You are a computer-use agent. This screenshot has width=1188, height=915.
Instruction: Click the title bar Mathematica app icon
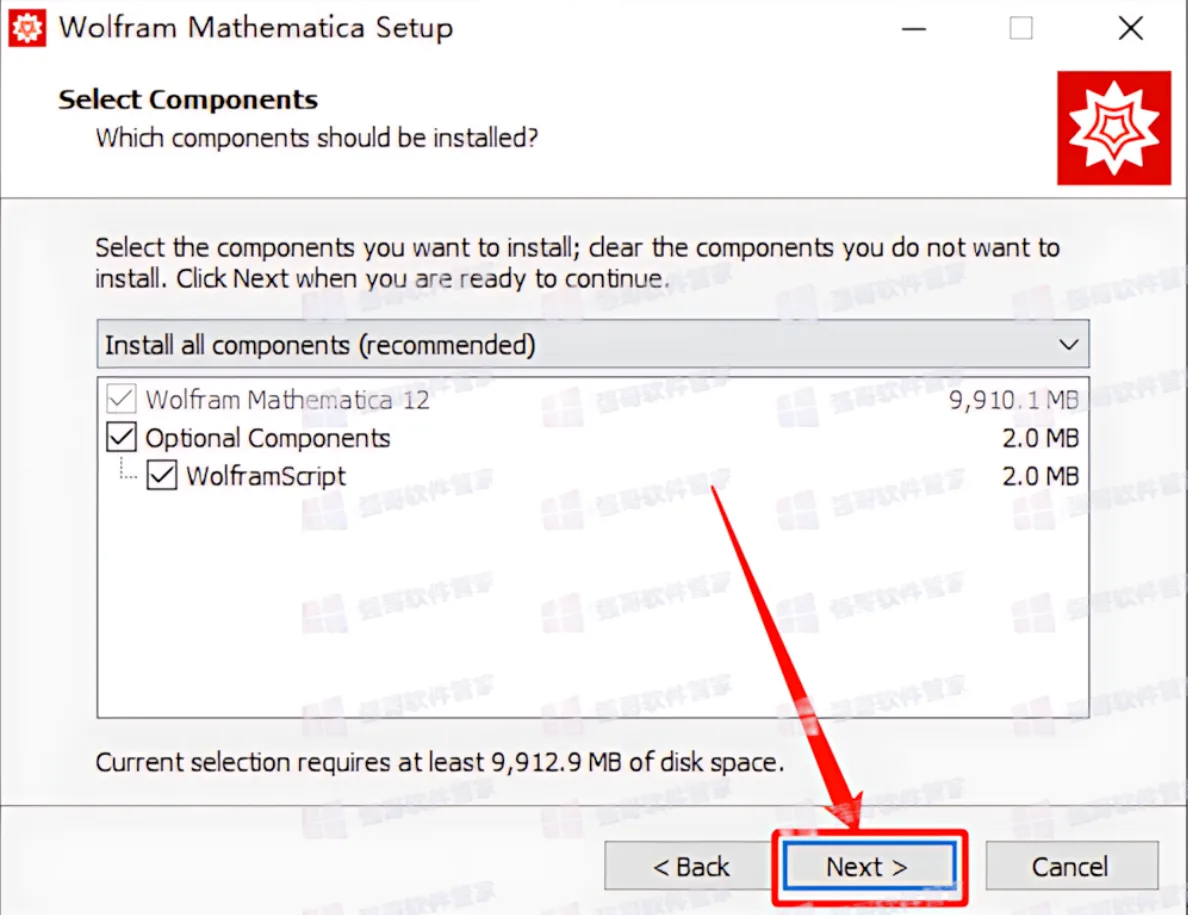coord(27,28)
